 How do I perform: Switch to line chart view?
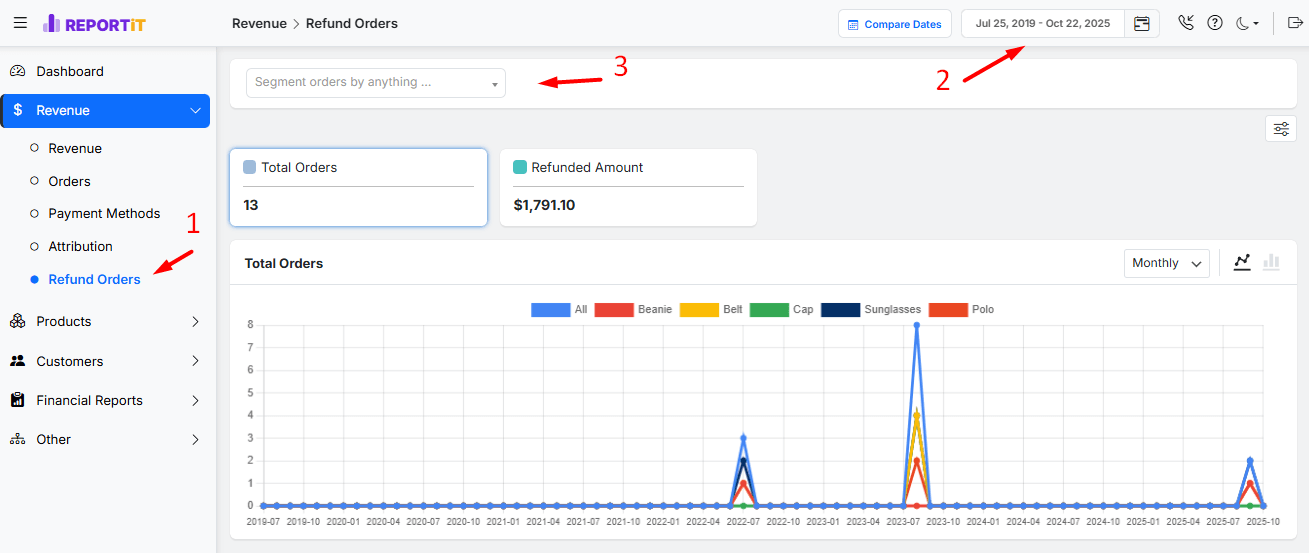[1242, 262]
